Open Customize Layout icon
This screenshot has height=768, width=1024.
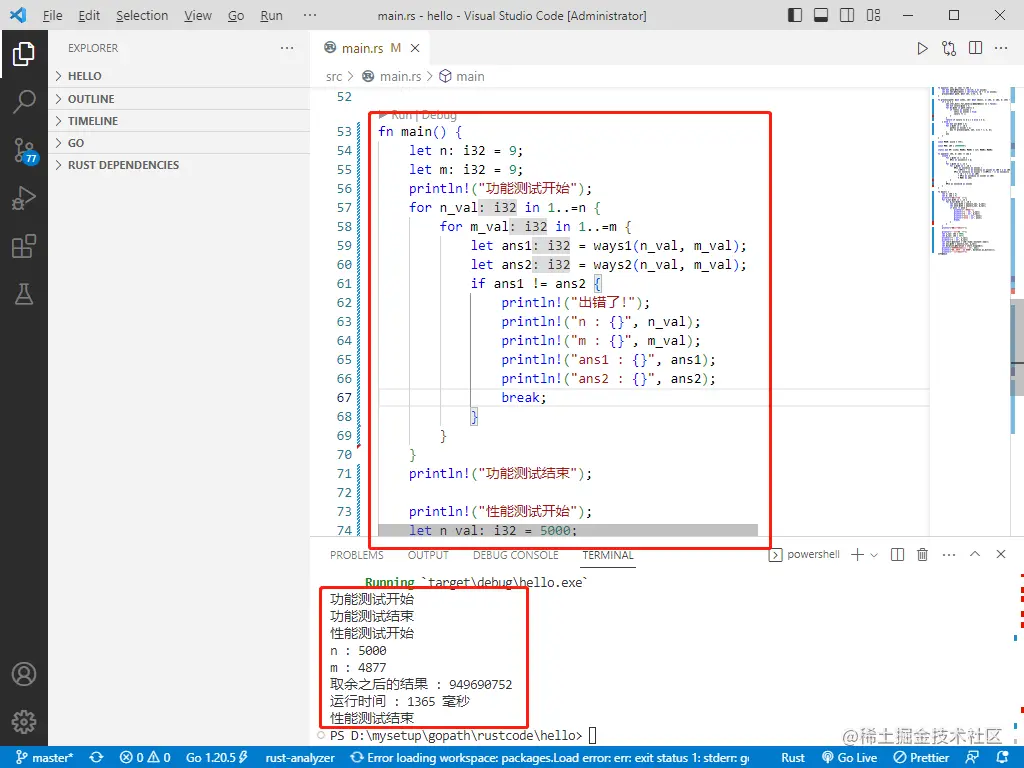click(873, 15)
